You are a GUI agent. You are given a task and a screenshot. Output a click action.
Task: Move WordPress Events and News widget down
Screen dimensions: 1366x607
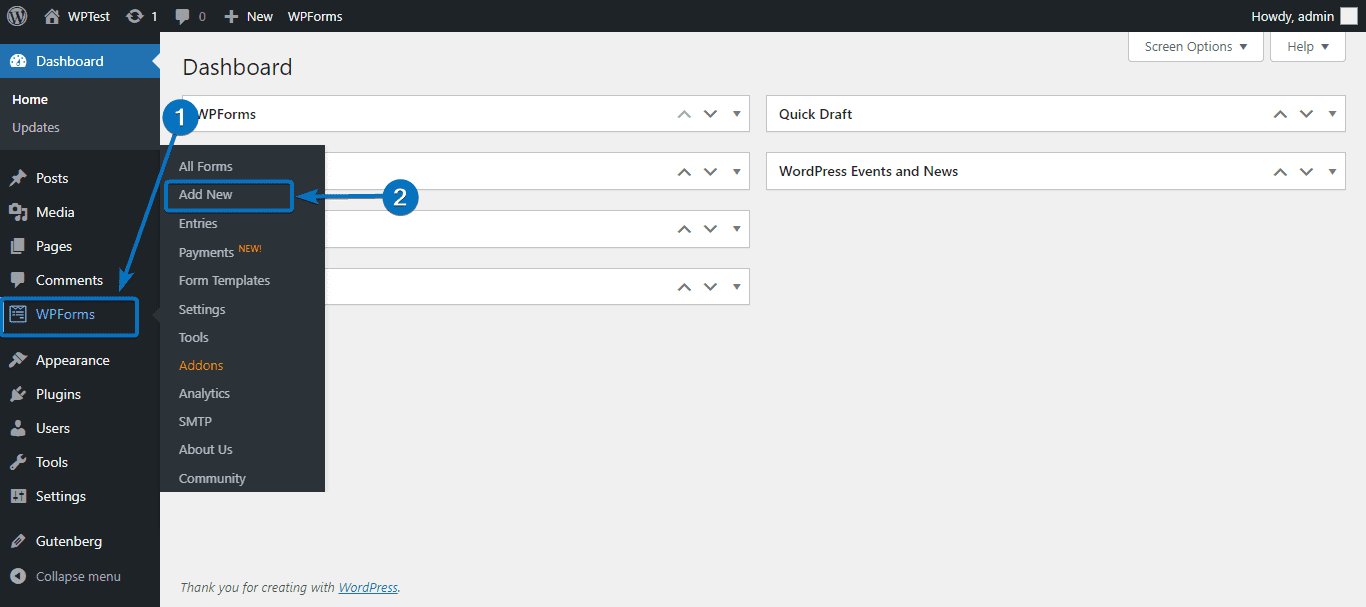[1306, 171]
